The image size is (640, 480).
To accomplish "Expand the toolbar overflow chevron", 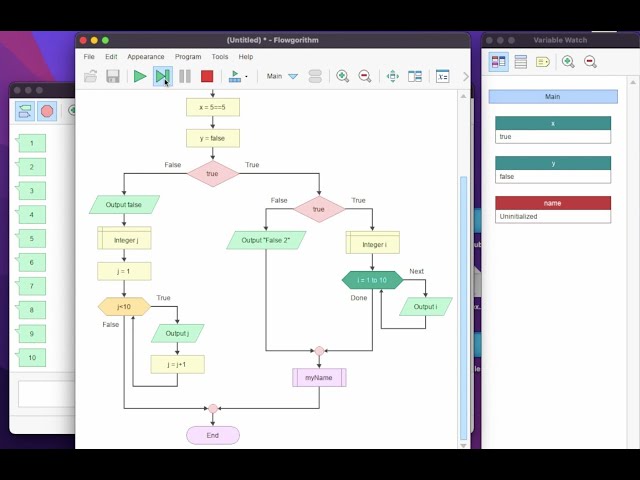I will [x=464, y=76].
